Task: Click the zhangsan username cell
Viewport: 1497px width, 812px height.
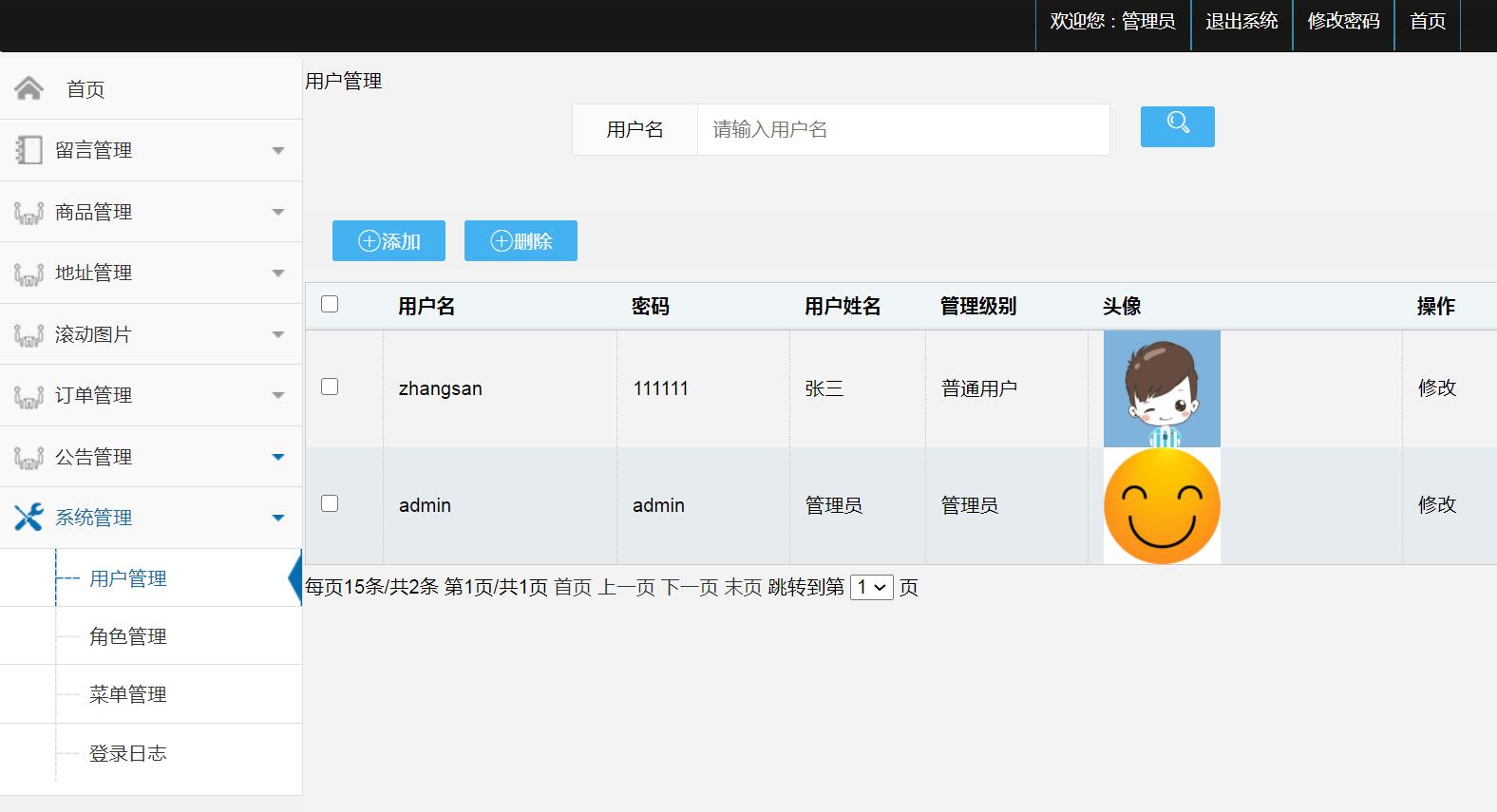Action: click(x=441, y=388)
